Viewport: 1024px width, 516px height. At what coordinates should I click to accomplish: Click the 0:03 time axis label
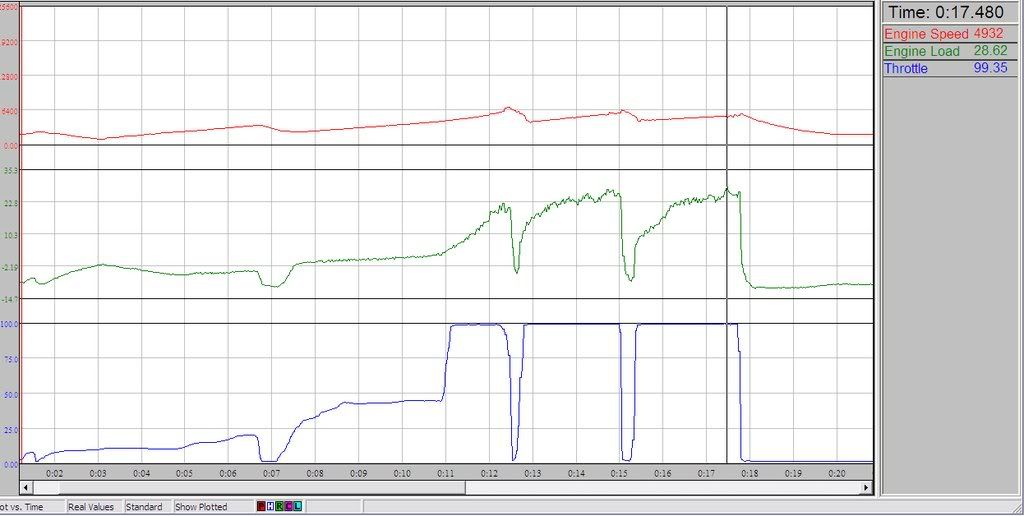(x=98, y=473)
